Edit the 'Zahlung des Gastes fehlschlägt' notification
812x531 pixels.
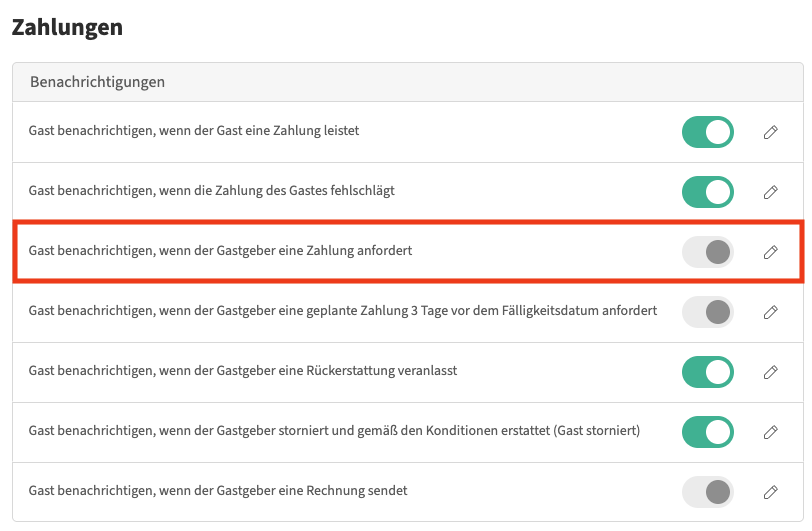click(x=770, y=192)
